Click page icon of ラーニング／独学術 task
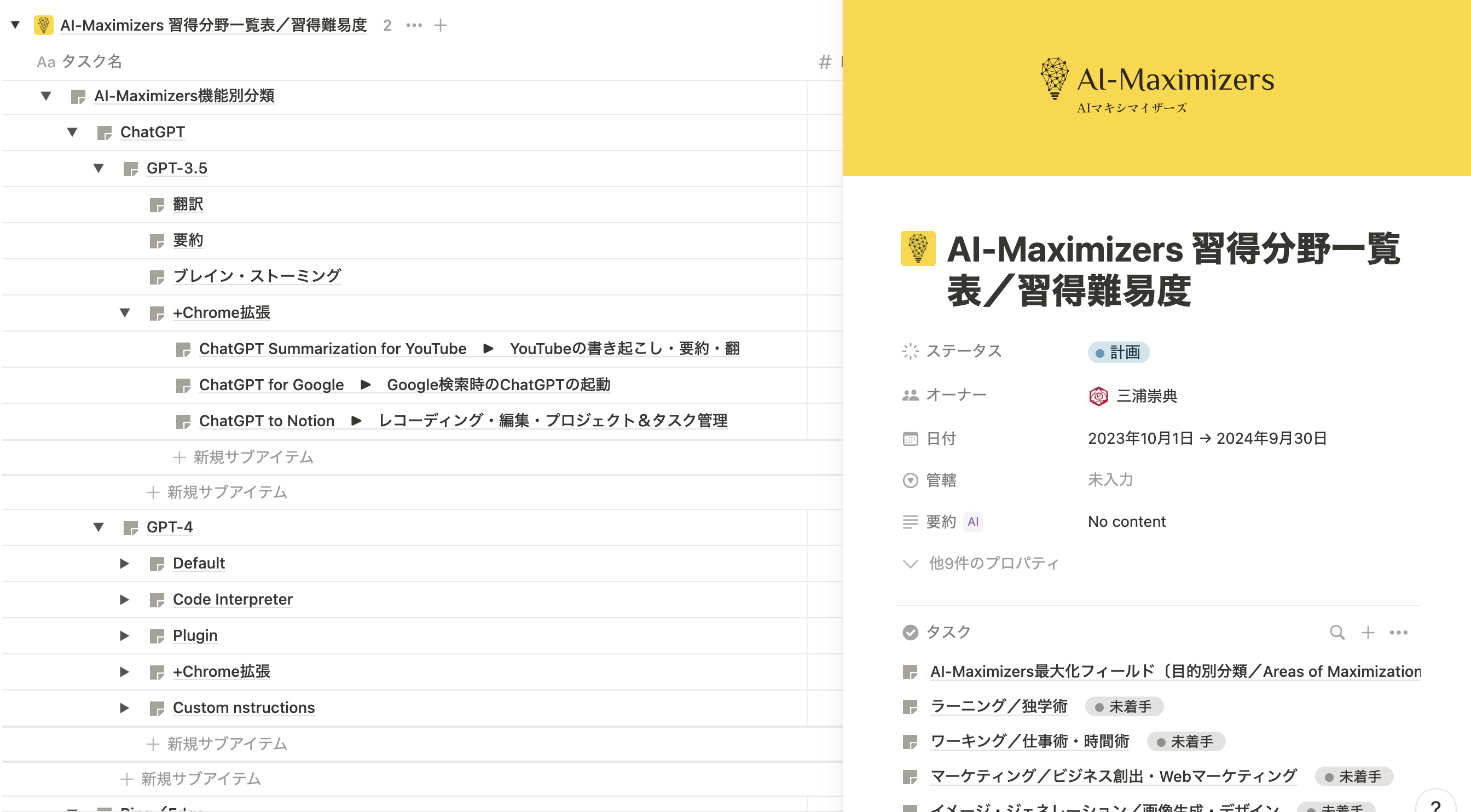Screen dimensions: 1471x812 pos(910,707)
